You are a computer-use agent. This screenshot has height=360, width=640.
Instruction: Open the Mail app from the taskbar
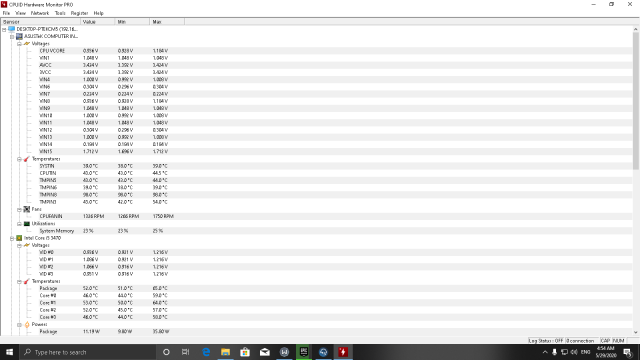[264, 352]
